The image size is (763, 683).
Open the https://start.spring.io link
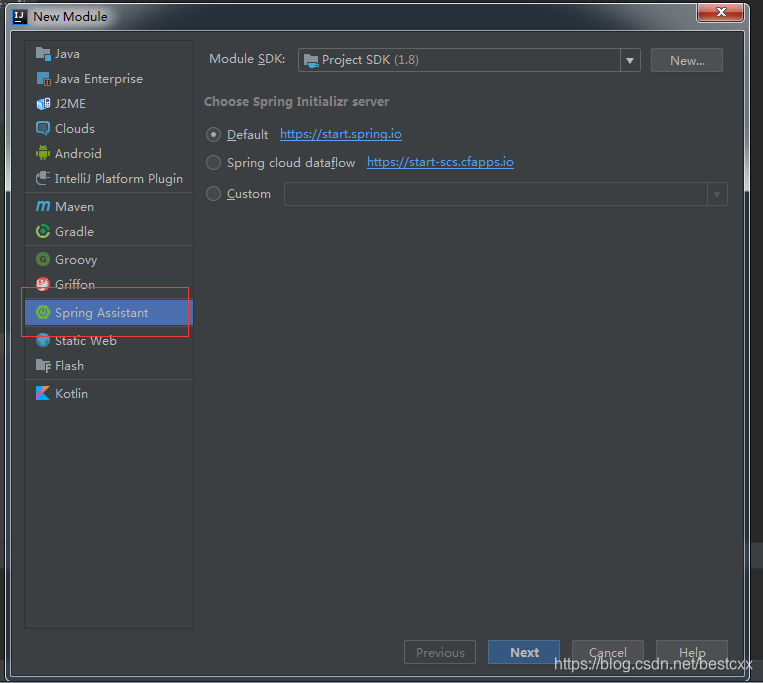[341, 134]
